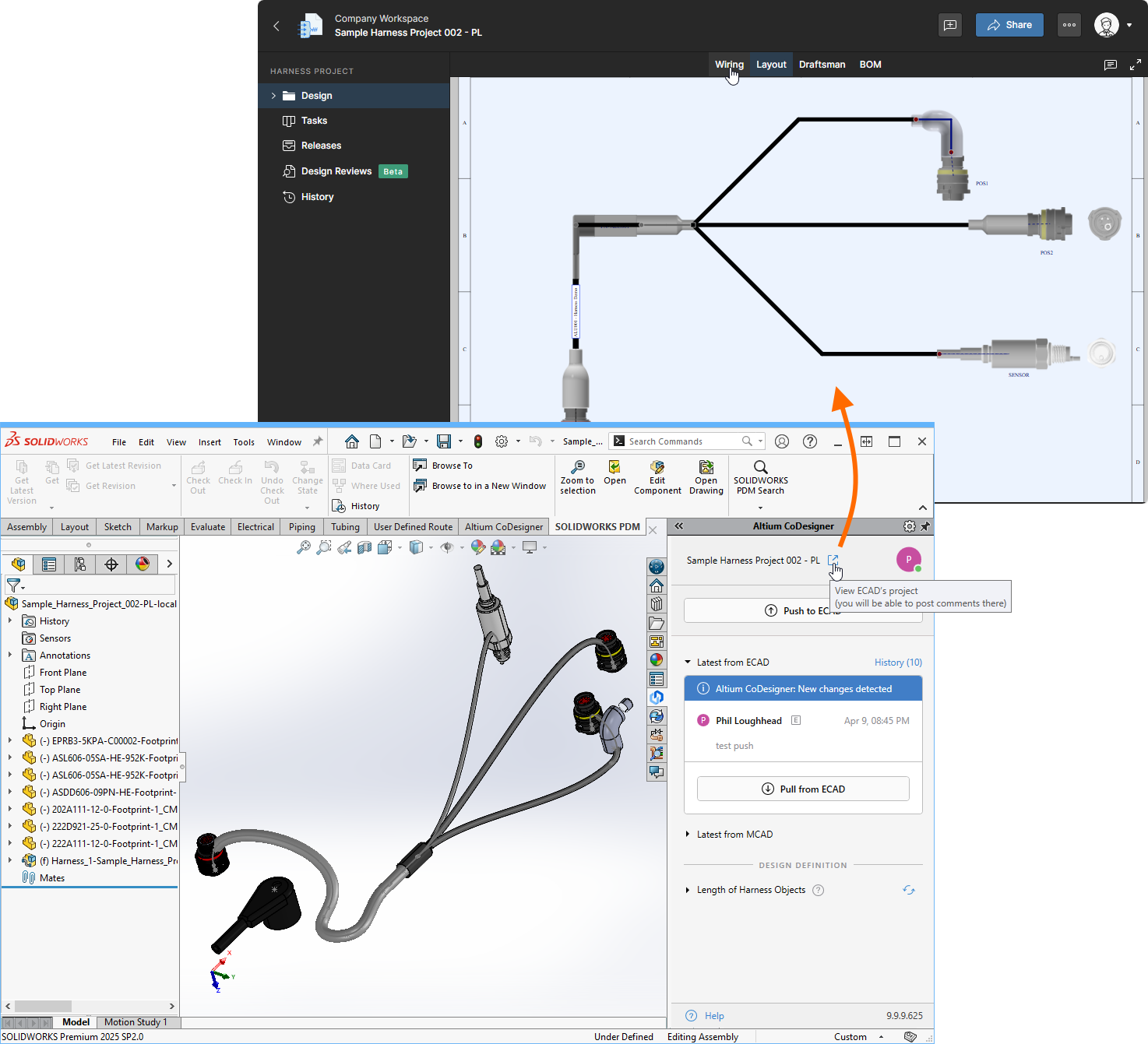Toggle fullscreen view in workspace viewer
Screen dimensions: 1148x1044
pyautogui.click(x=1136, y=65)
